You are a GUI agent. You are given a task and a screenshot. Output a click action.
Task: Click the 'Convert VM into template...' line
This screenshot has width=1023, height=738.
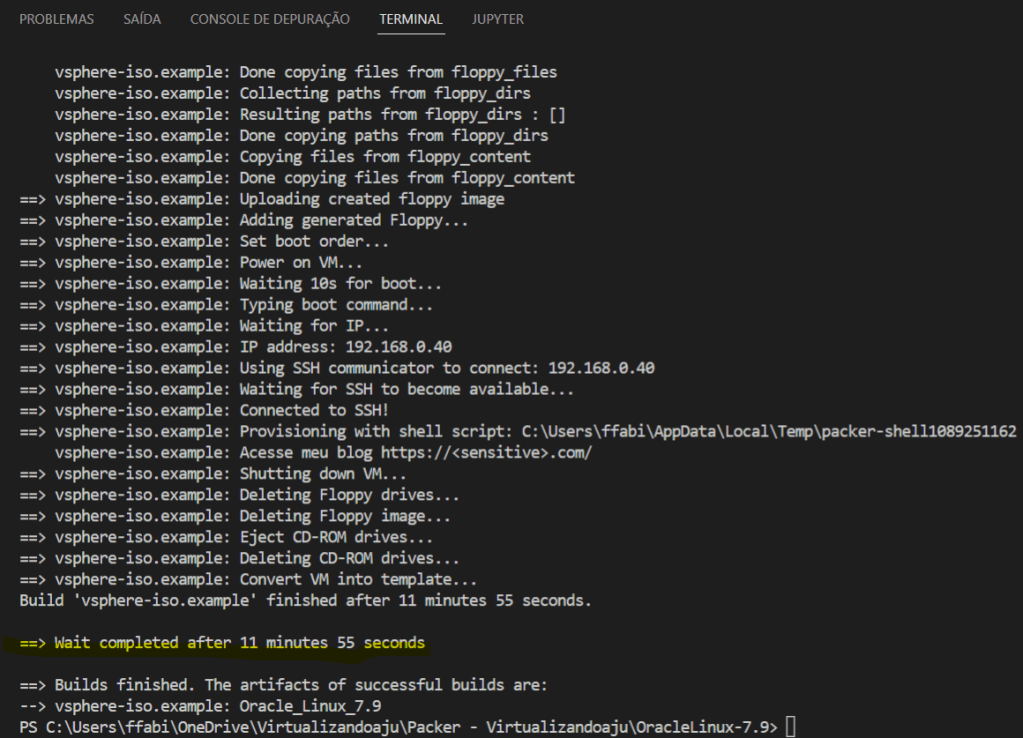click(x=358, y=580)
